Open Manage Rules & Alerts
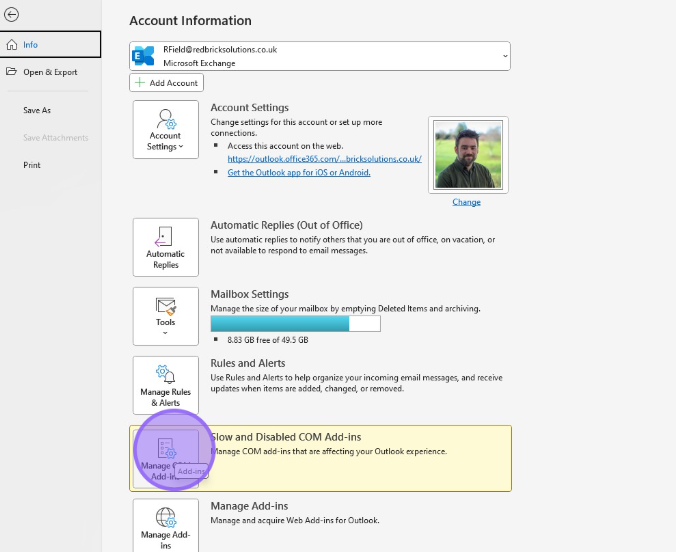This screenshot has width=676, height=552. click(x=166, y=385)
